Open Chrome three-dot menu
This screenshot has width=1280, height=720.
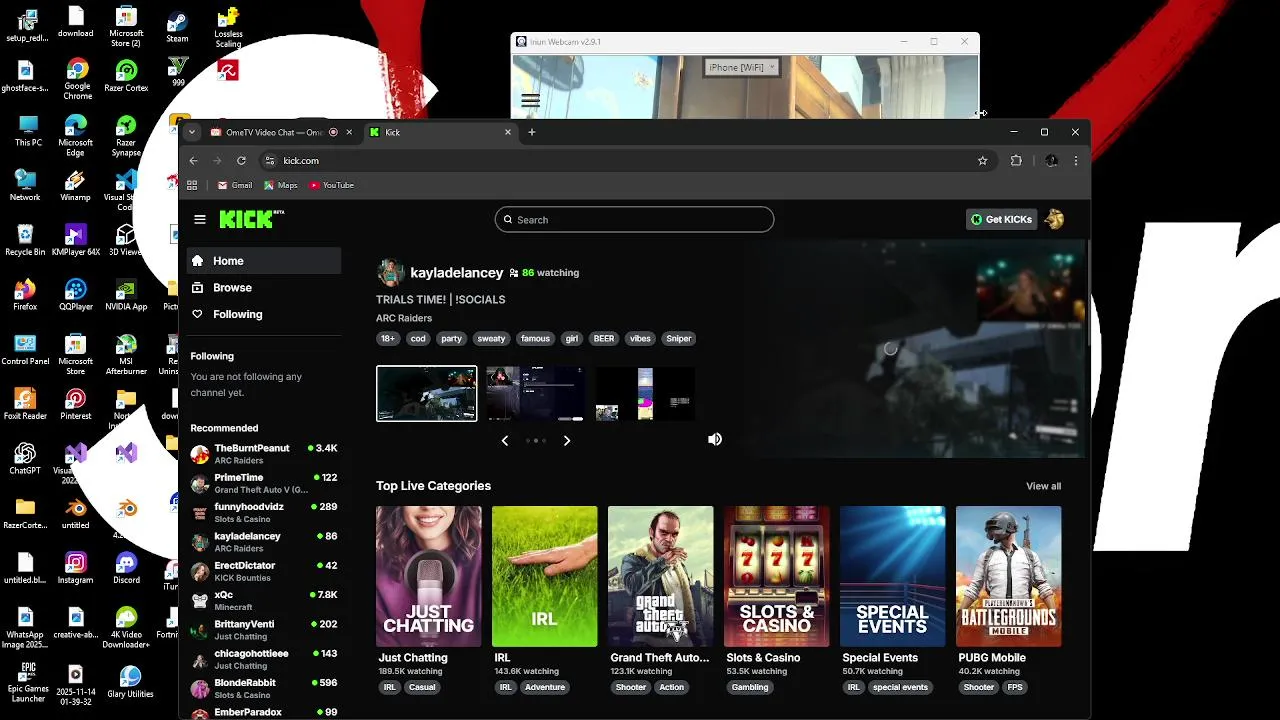click(x=1076, y=160)
